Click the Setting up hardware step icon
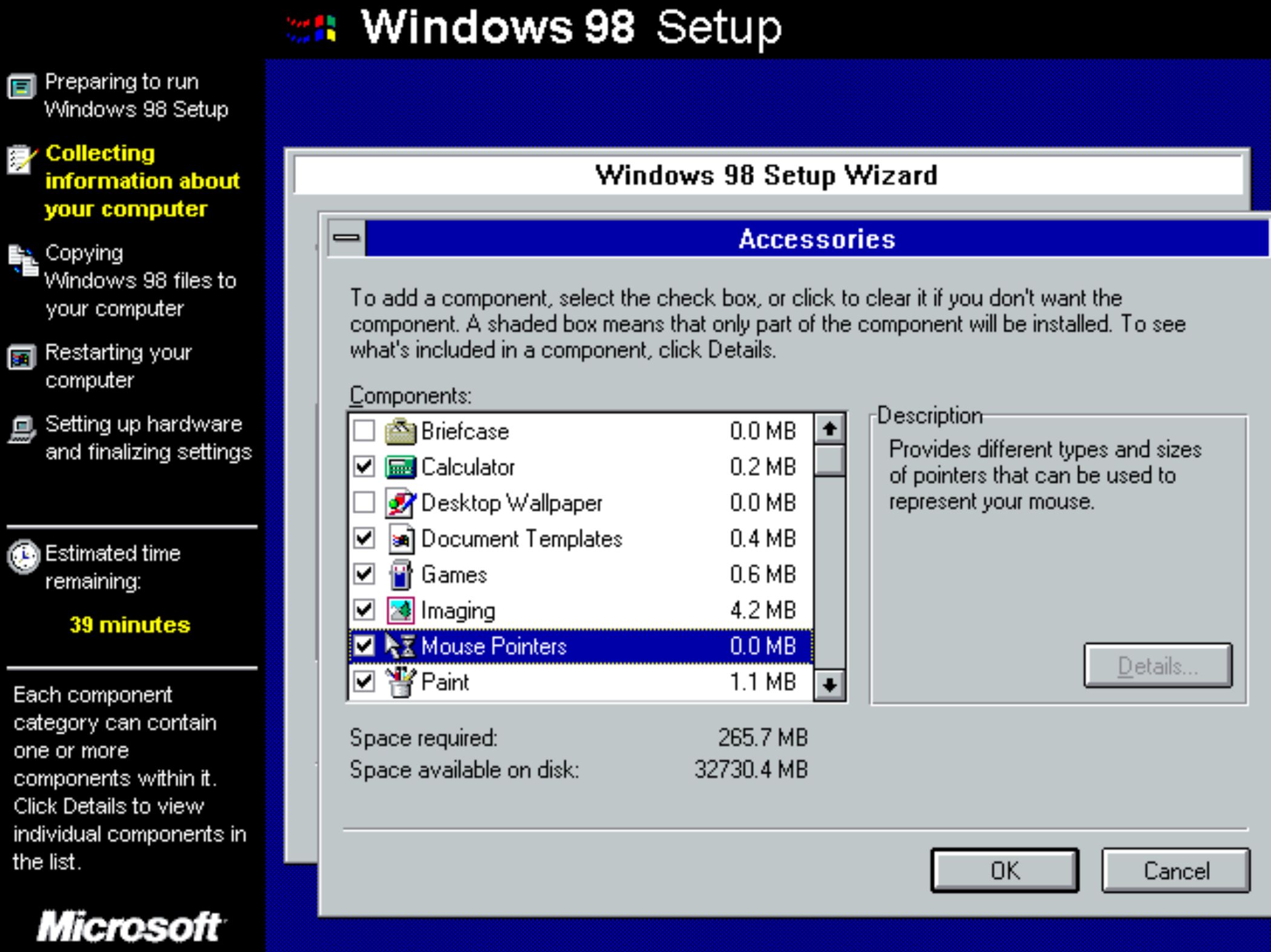The width and height of the screenshot is (1271, 952). tap(21, 430)
